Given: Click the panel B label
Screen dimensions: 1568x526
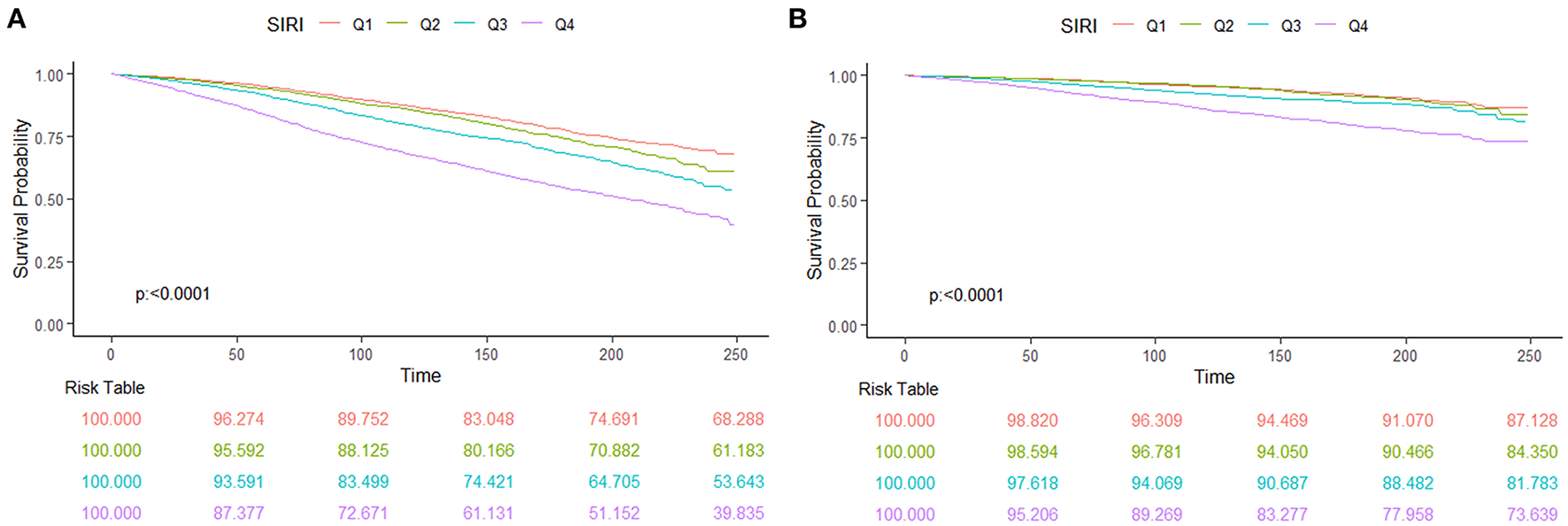Looking at the screenshot, I should [797, 19].
